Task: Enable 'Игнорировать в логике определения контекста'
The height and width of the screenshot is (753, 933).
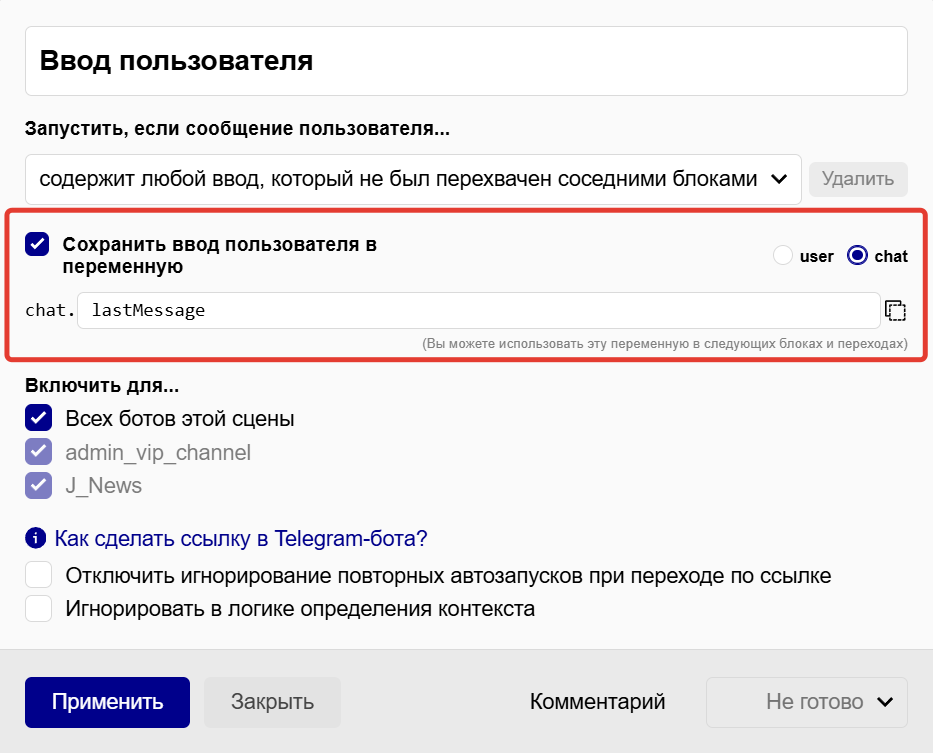Action: tap(38, 607)
